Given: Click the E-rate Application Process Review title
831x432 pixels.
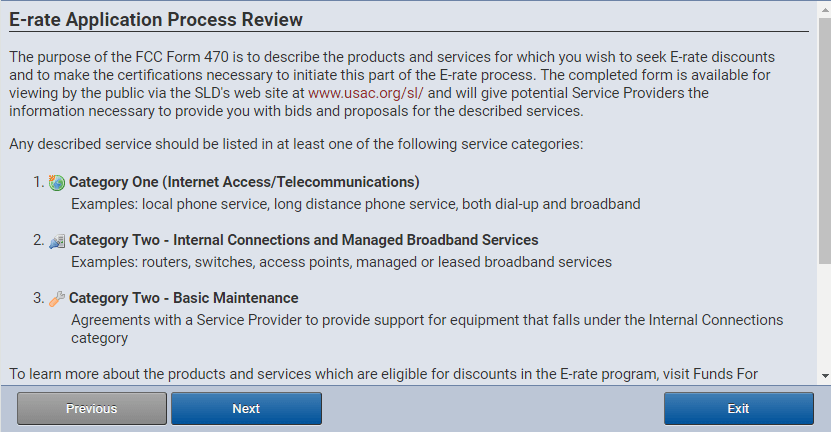Looking at the screenshot, I should pos(156,20).
